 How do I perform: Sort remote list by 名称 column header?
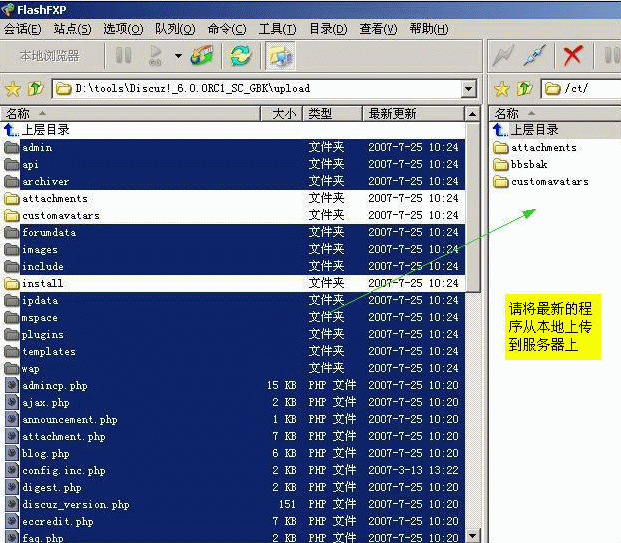[x=555, y=114]
